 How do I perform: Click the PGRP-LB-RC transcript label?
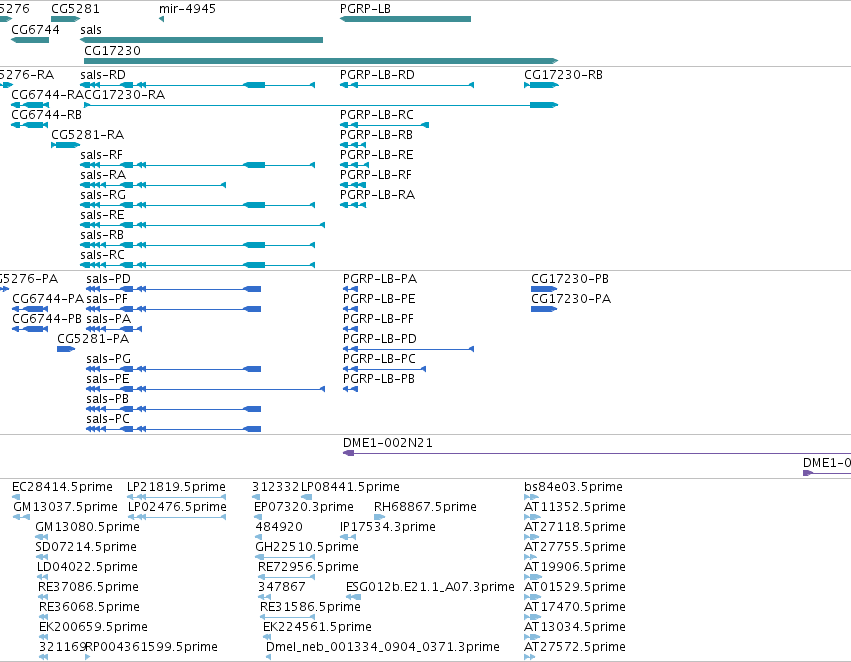tap(377, 114)
